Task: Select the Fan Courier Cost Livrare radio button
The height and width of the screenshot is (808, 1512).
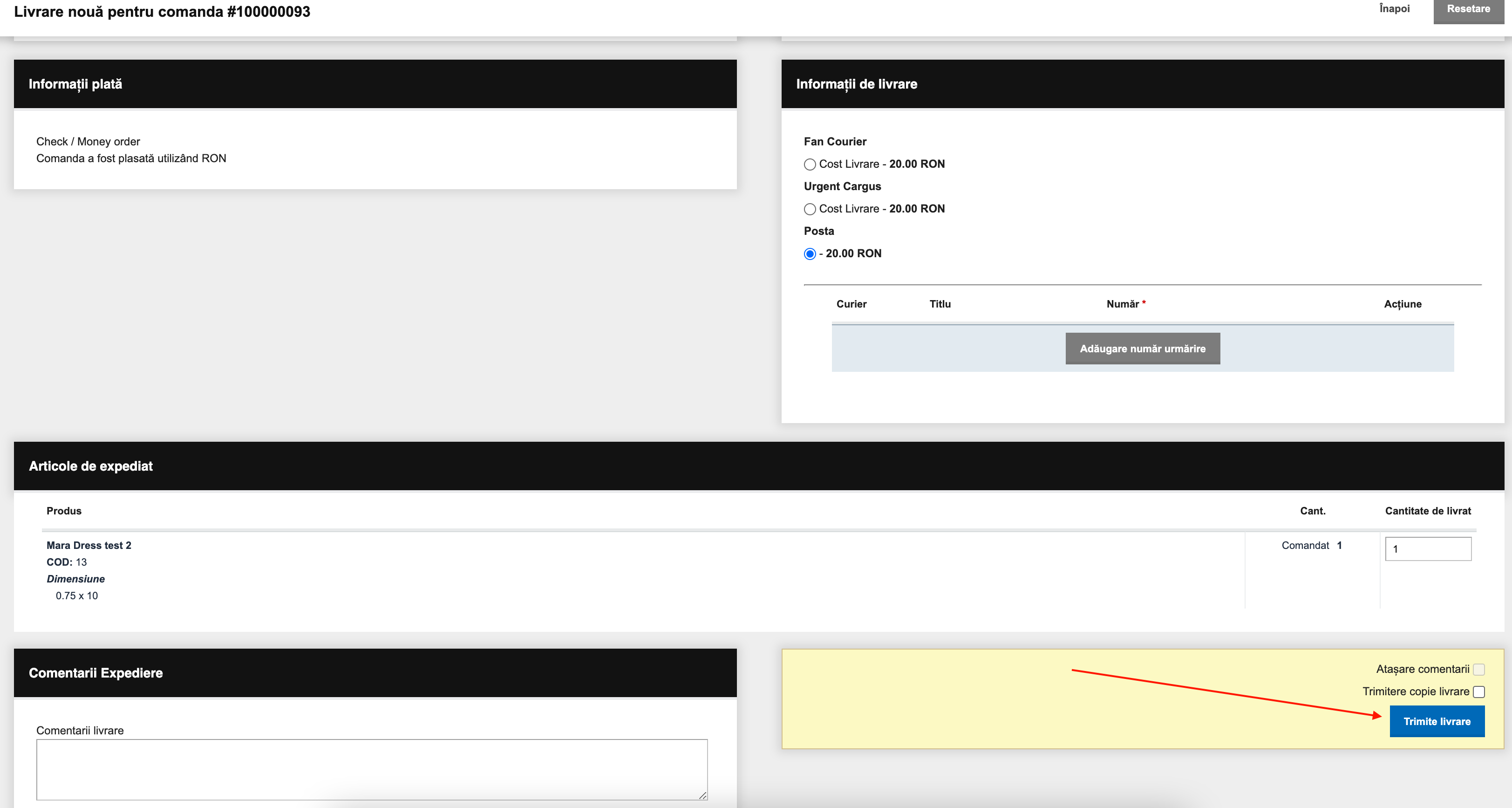Action: pos(810,164)
